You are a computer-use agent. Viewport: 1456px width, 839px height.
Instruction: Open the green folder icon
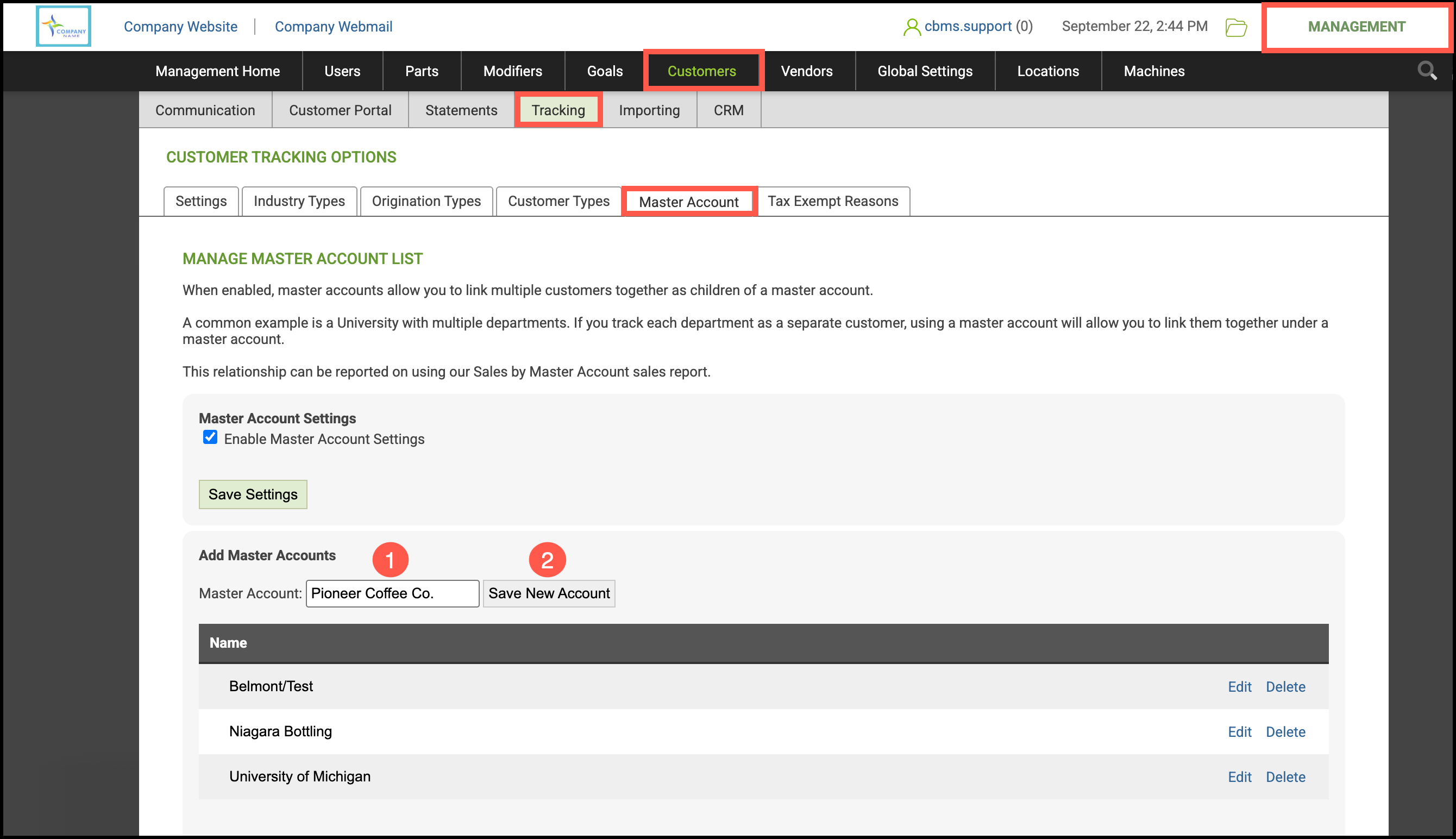coord(1235,27)
